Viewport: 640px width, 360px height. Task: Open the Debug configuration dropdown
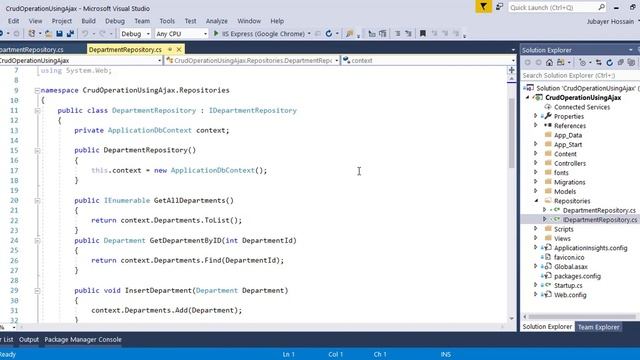(x=135, y=34)
